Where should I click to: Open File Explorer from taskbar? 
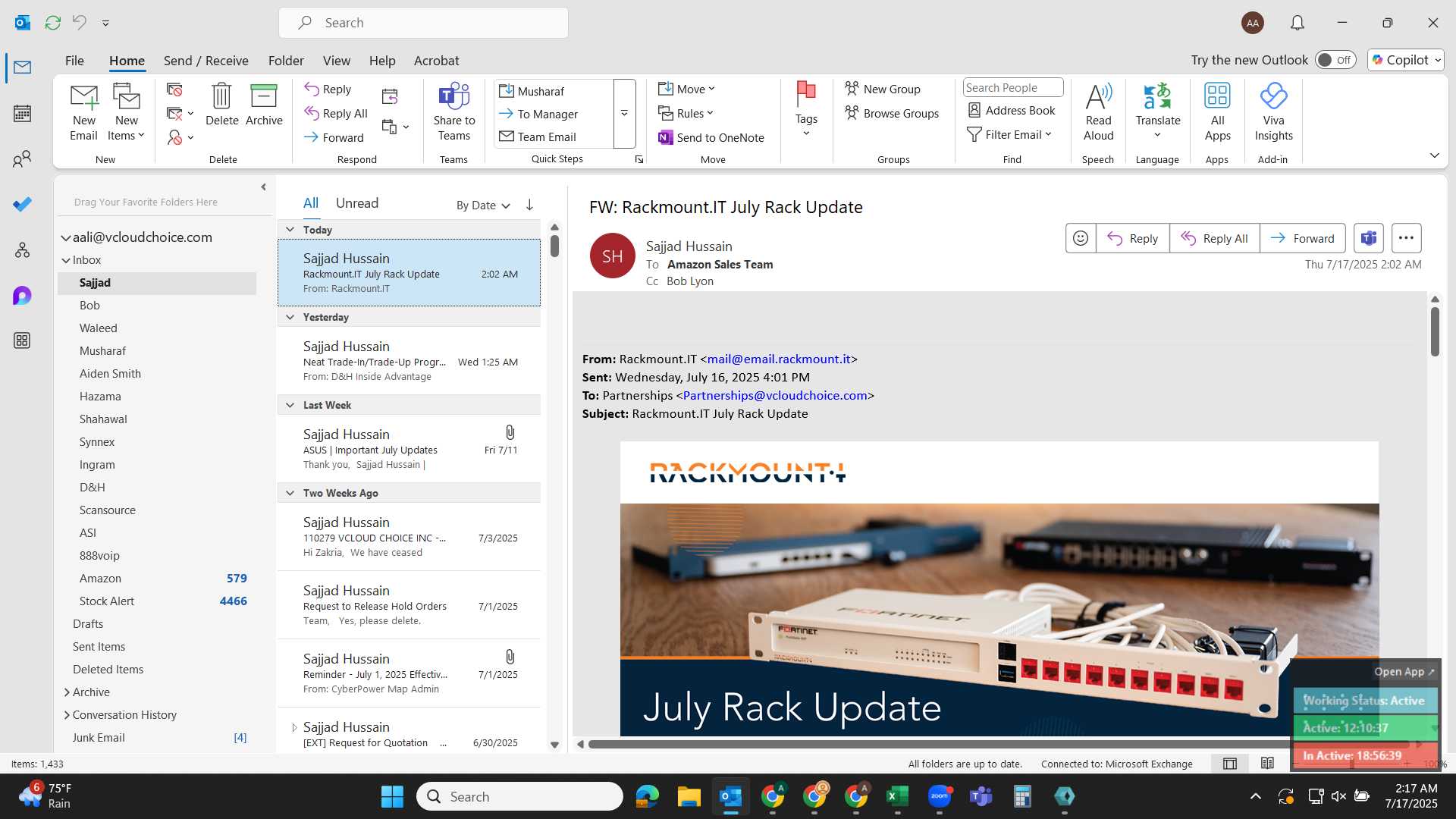coord(689,796)
